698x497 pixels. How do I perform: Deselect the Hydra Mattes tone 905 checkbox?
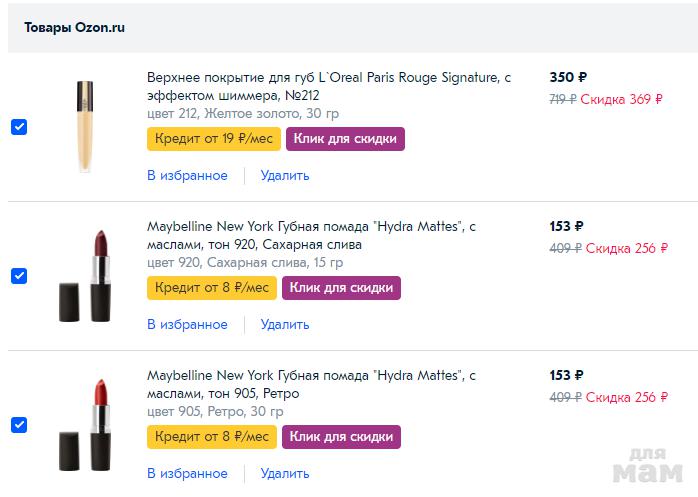coord(19,425)
